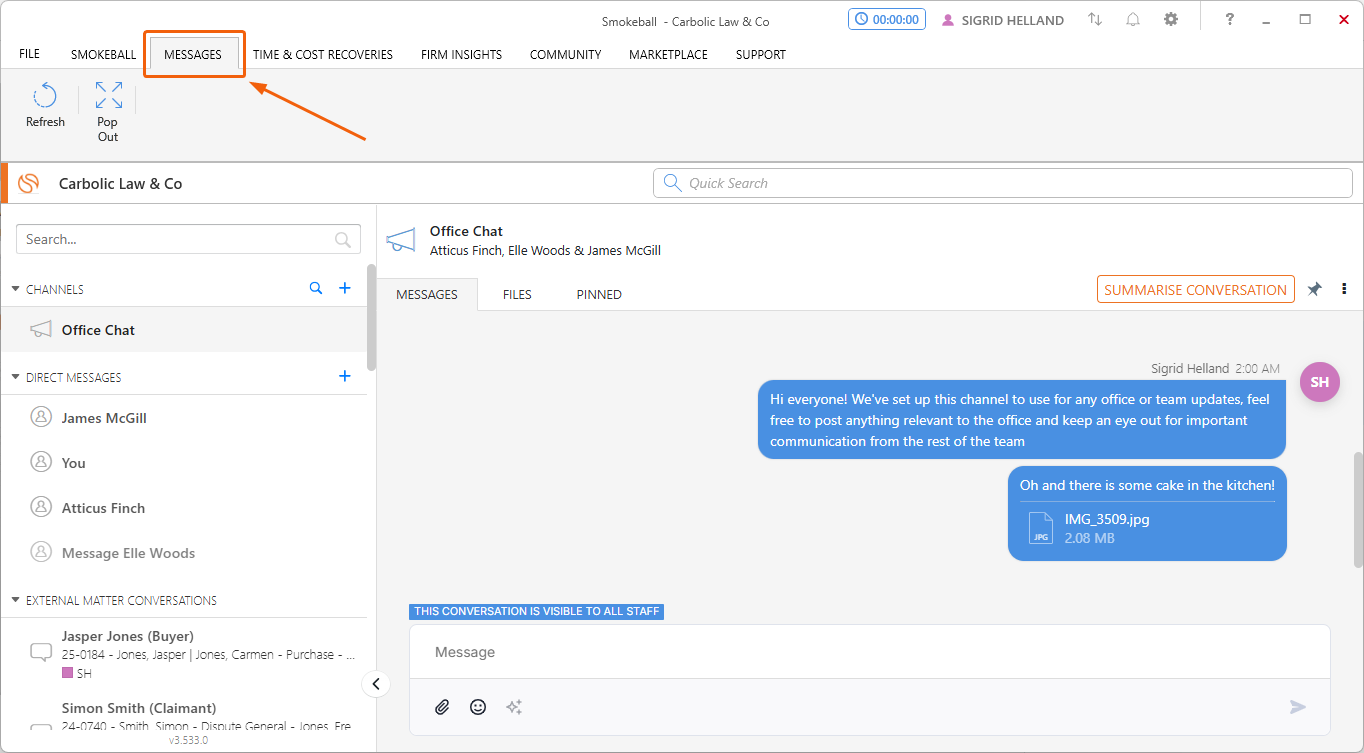This screenshot has width=1364, height=753.
Task: Click search magnifier in sidebar search box
Action: click(343, 239)
